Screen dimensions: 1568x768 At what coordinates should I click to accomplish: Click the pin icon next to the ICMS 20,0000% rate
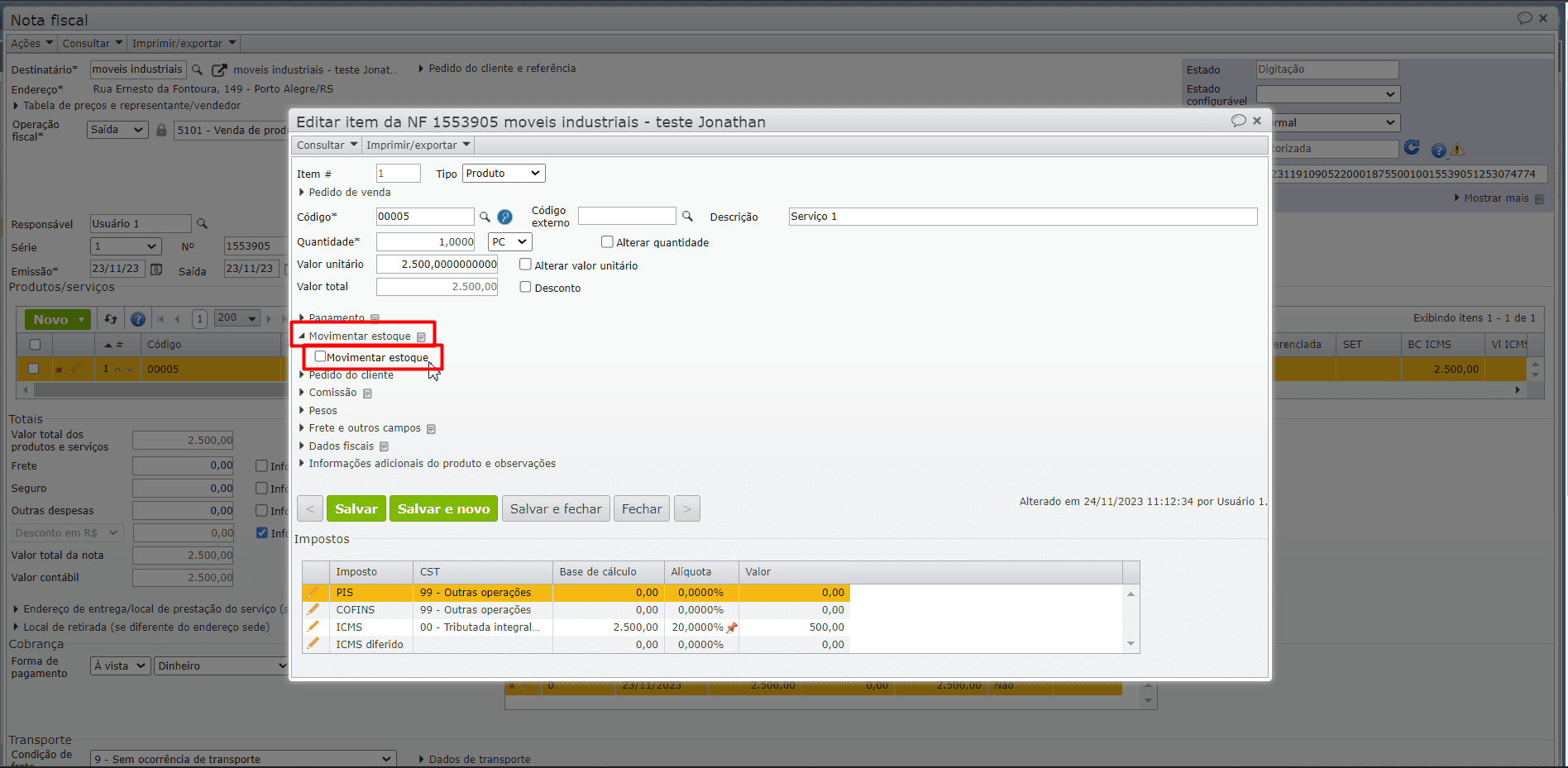pos(732,627)
